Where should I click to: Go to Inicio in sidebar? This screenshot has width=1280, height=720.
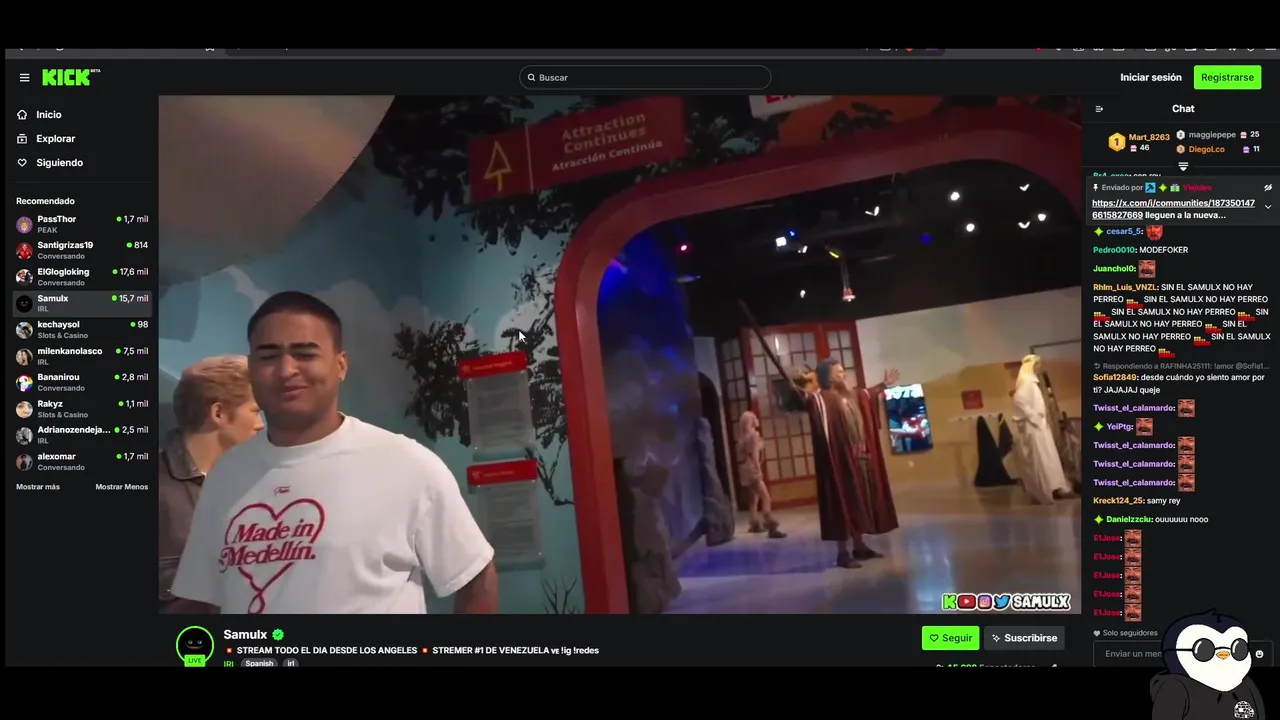tap(49, 115)
